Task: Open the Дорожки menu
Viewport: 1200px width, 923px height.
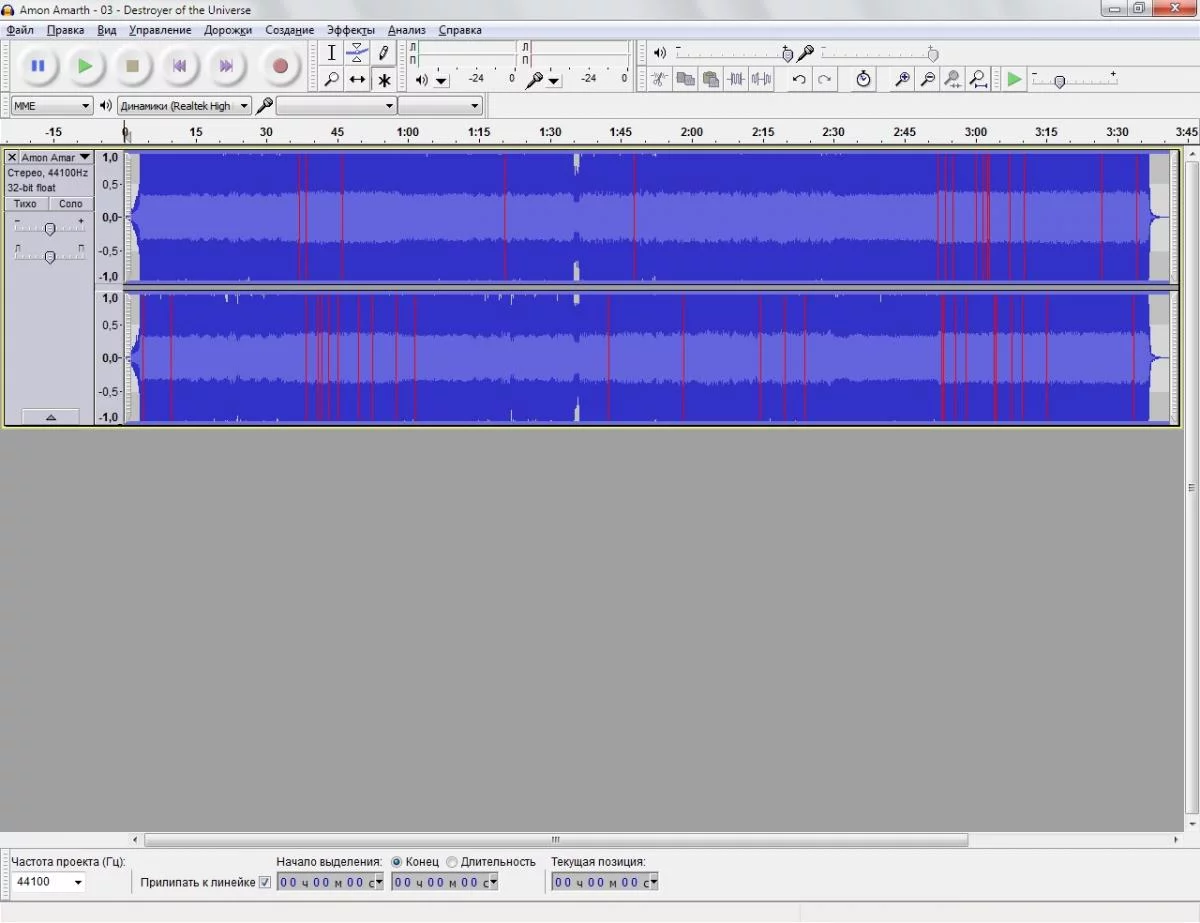Action: coord(228,30)
